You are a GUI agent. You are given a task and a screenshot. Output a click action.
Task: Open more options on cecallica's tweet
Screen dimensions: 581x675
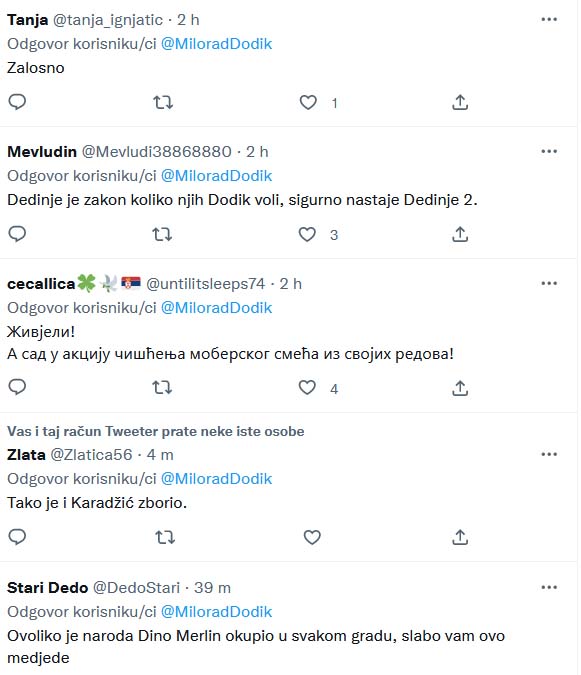[549, 283]
